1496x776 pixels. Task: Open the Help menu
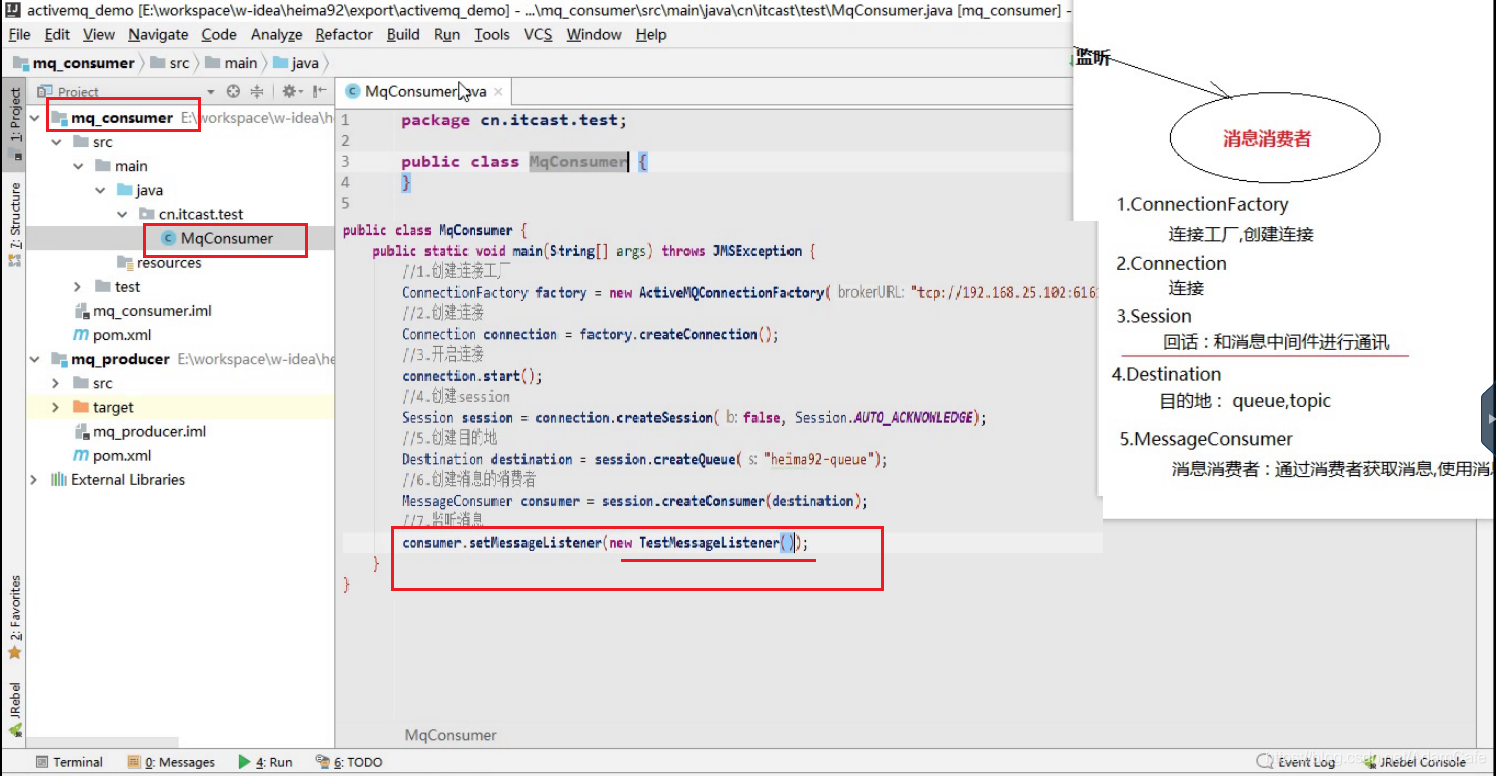pos(650,34)
